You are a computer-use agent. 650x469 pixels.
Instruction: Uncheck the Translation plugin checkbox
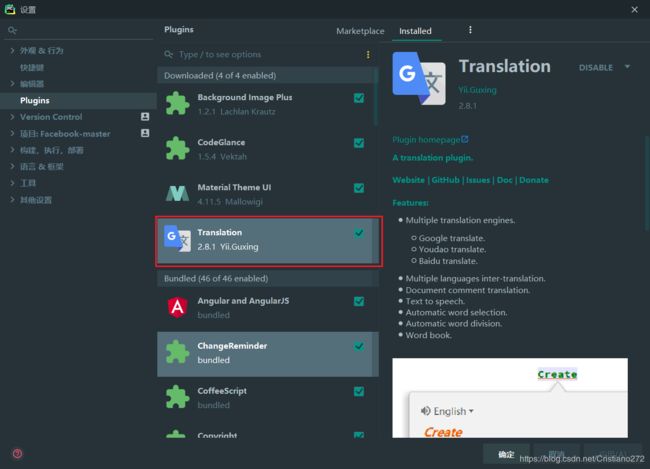359,233
